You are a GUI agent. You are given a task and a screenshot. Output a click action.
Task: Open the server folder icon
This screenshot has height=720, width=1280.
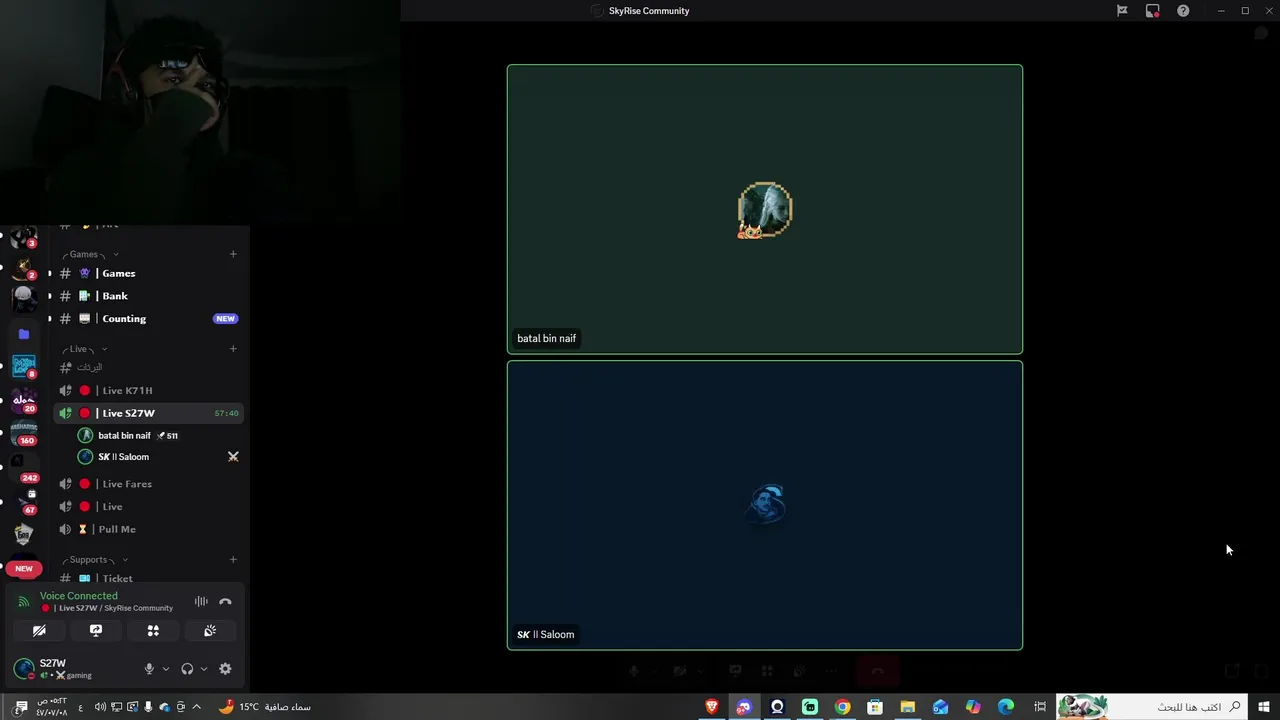(x=24, y=334)
